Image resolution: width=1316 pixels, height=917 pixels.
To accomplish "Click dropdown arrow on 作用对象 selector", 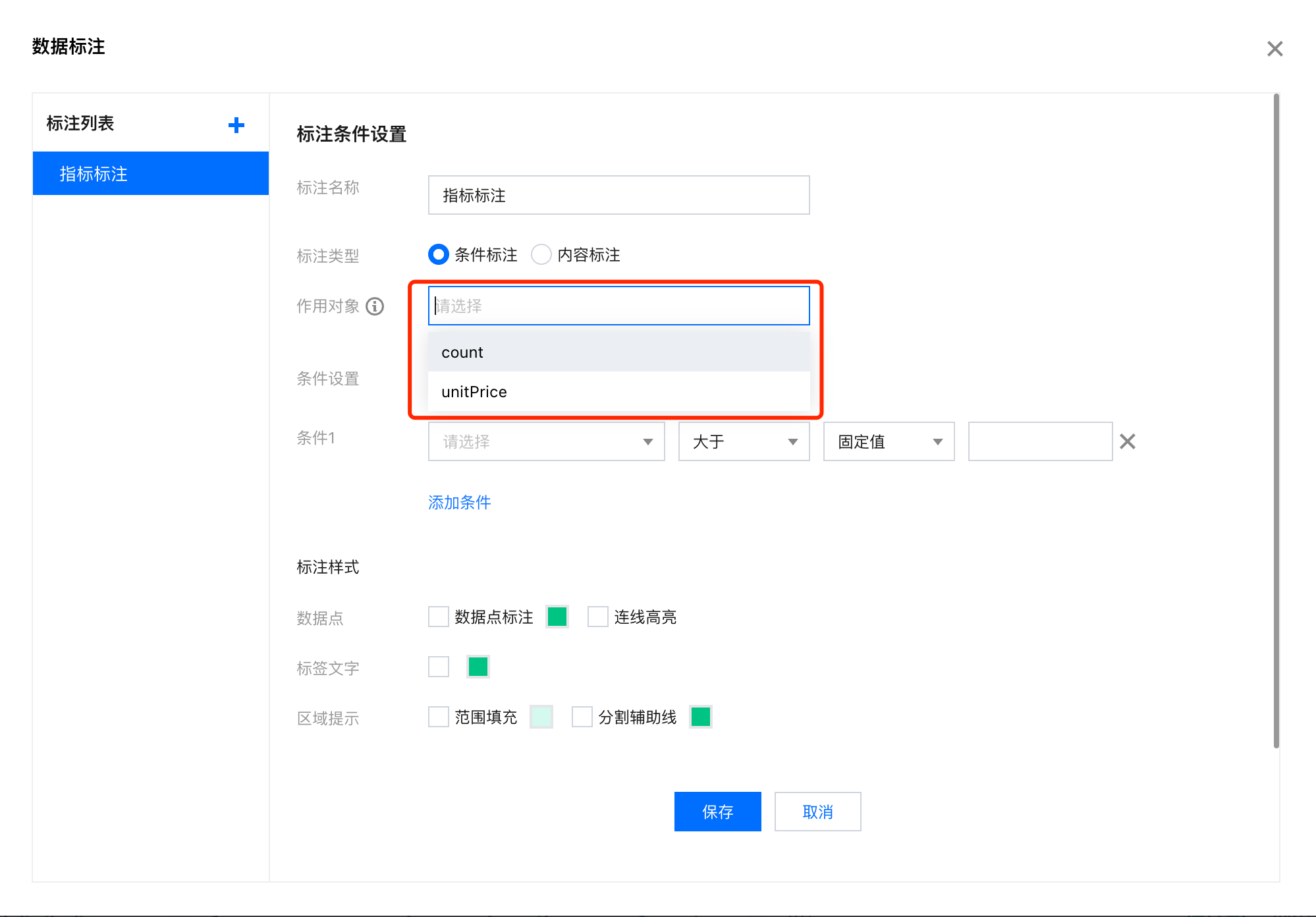I will coord(790,306).
